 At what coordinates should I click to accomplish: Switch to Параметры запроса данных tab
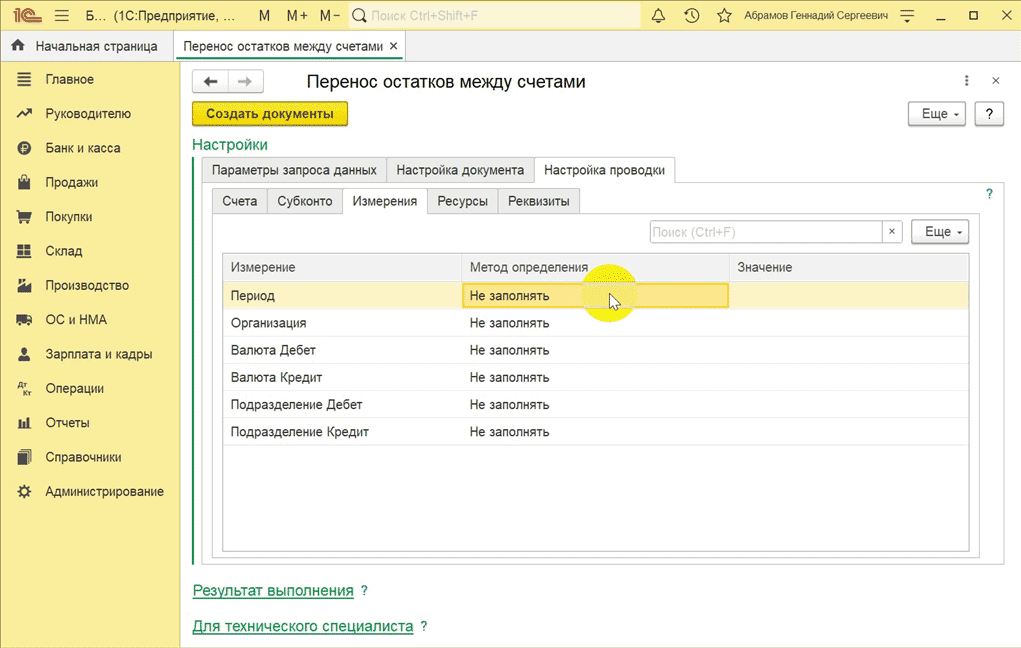(293, 170)
